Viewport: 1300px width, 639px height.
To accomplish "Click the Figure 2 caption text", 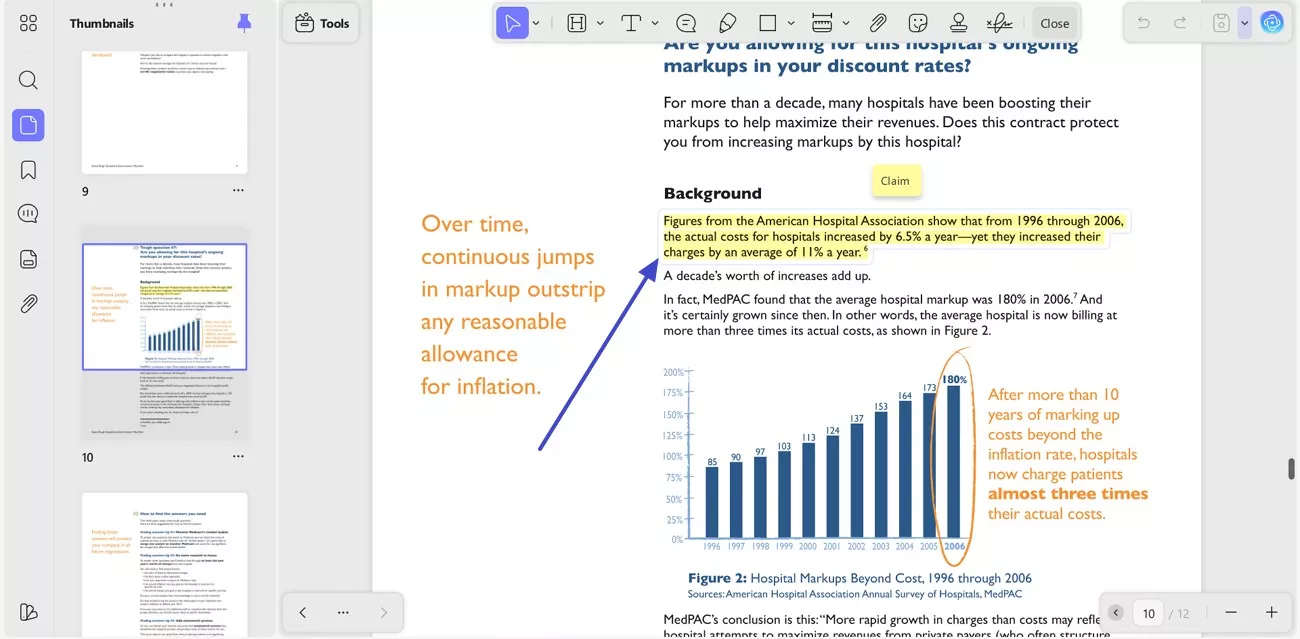I will [860, 578].
